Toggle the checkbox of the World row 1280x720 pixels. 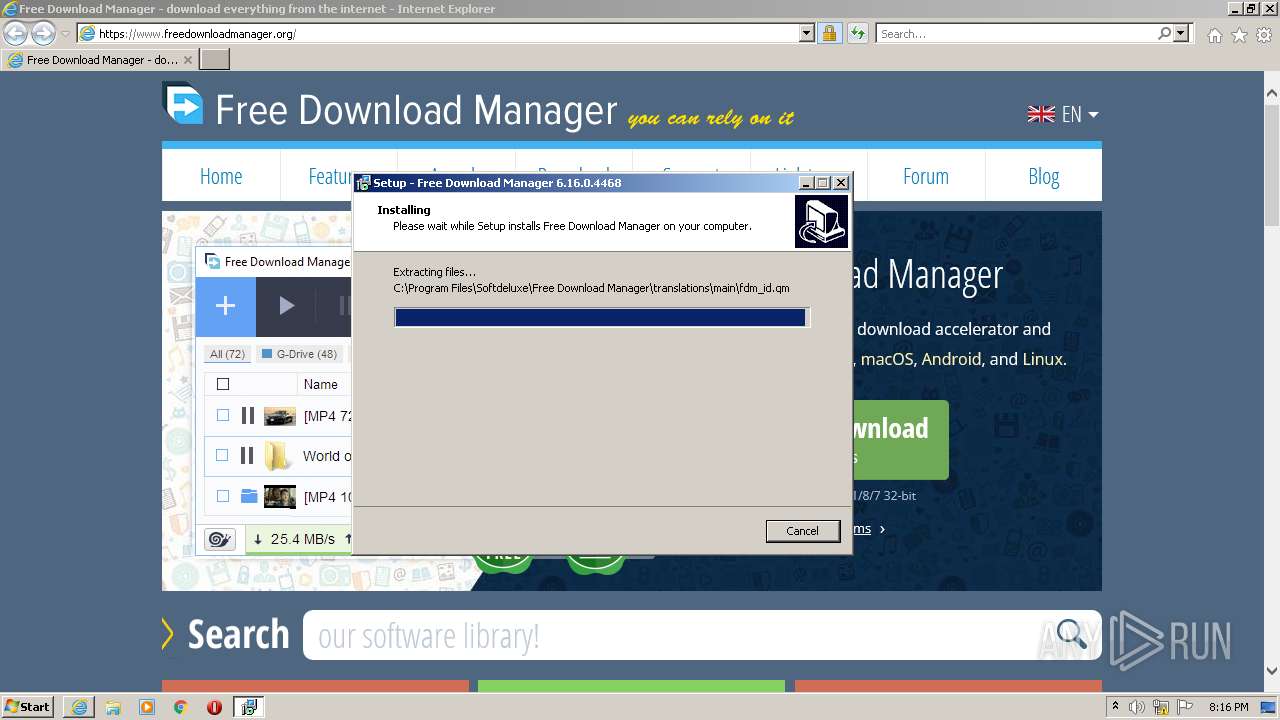(223, 455)
